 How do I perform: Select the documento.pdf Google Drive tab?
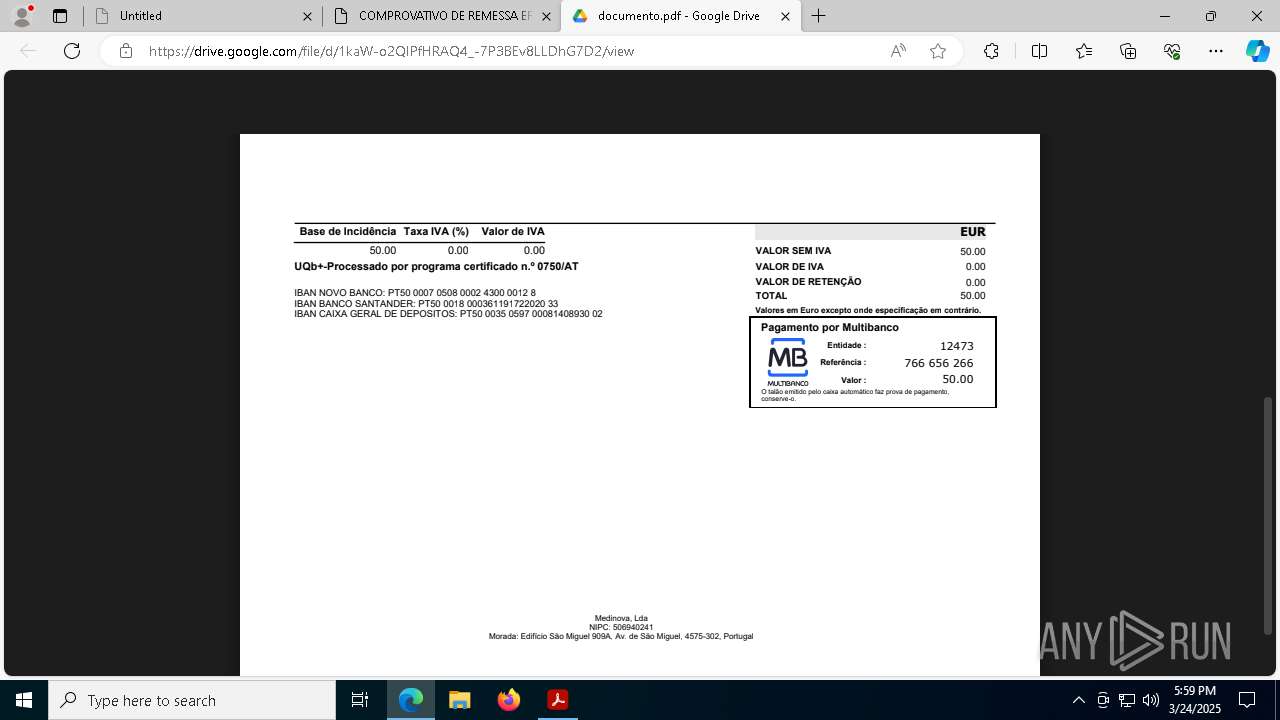click(x=680, y=16)
